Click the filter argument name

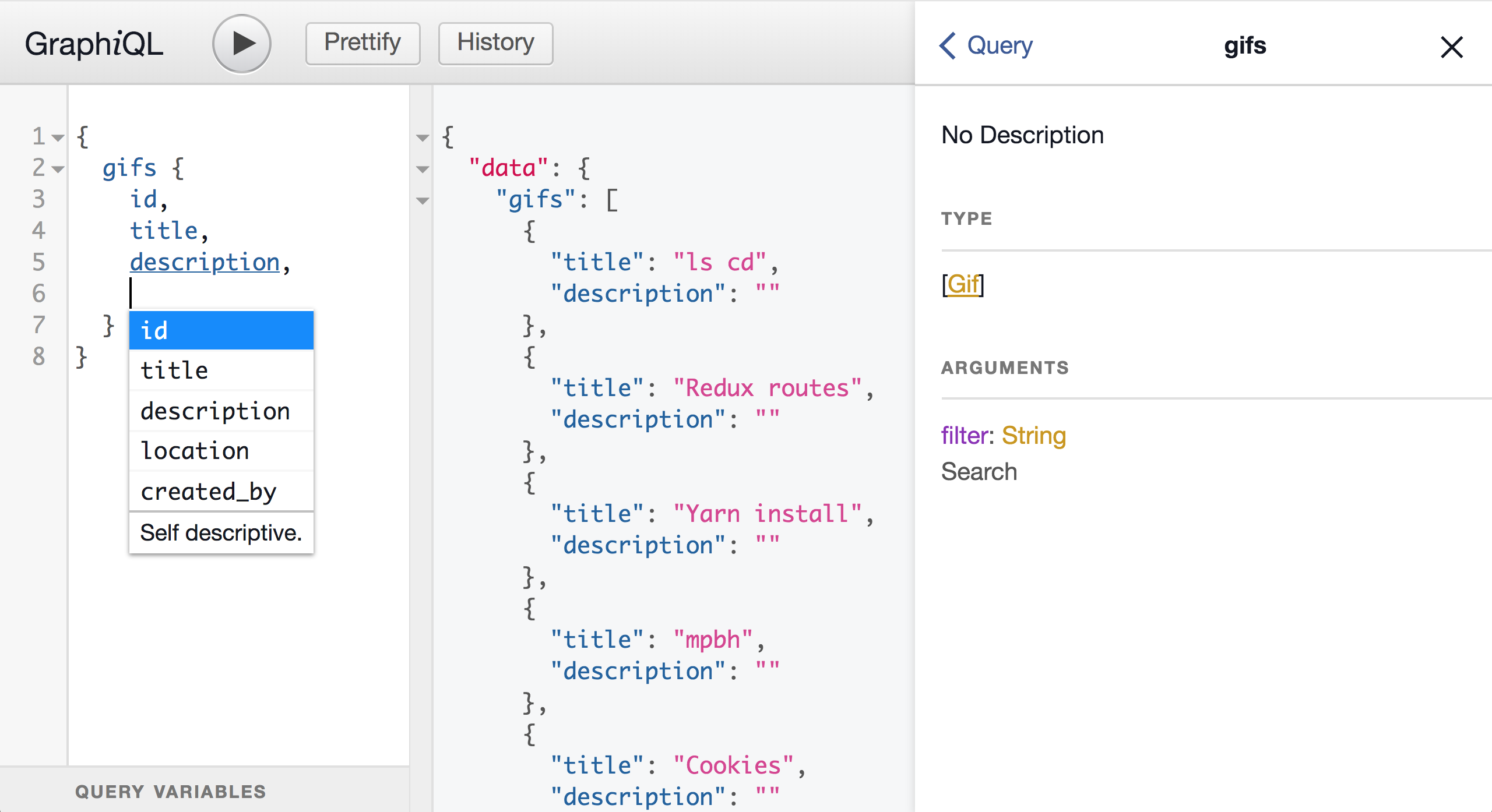(x=964, y=436)
